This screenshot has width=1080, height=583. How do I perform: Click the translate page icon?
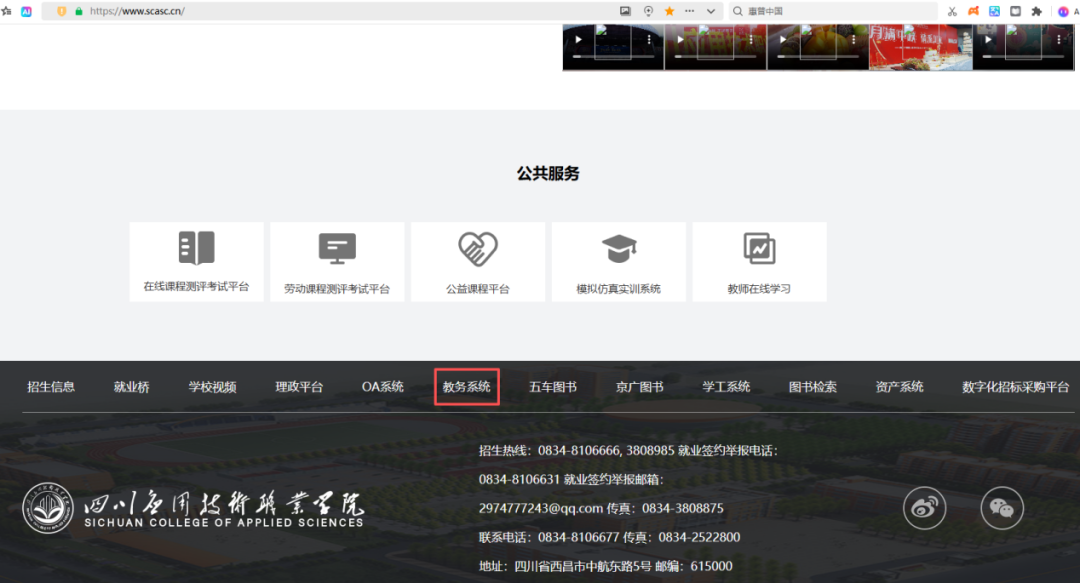coord(995,11)
